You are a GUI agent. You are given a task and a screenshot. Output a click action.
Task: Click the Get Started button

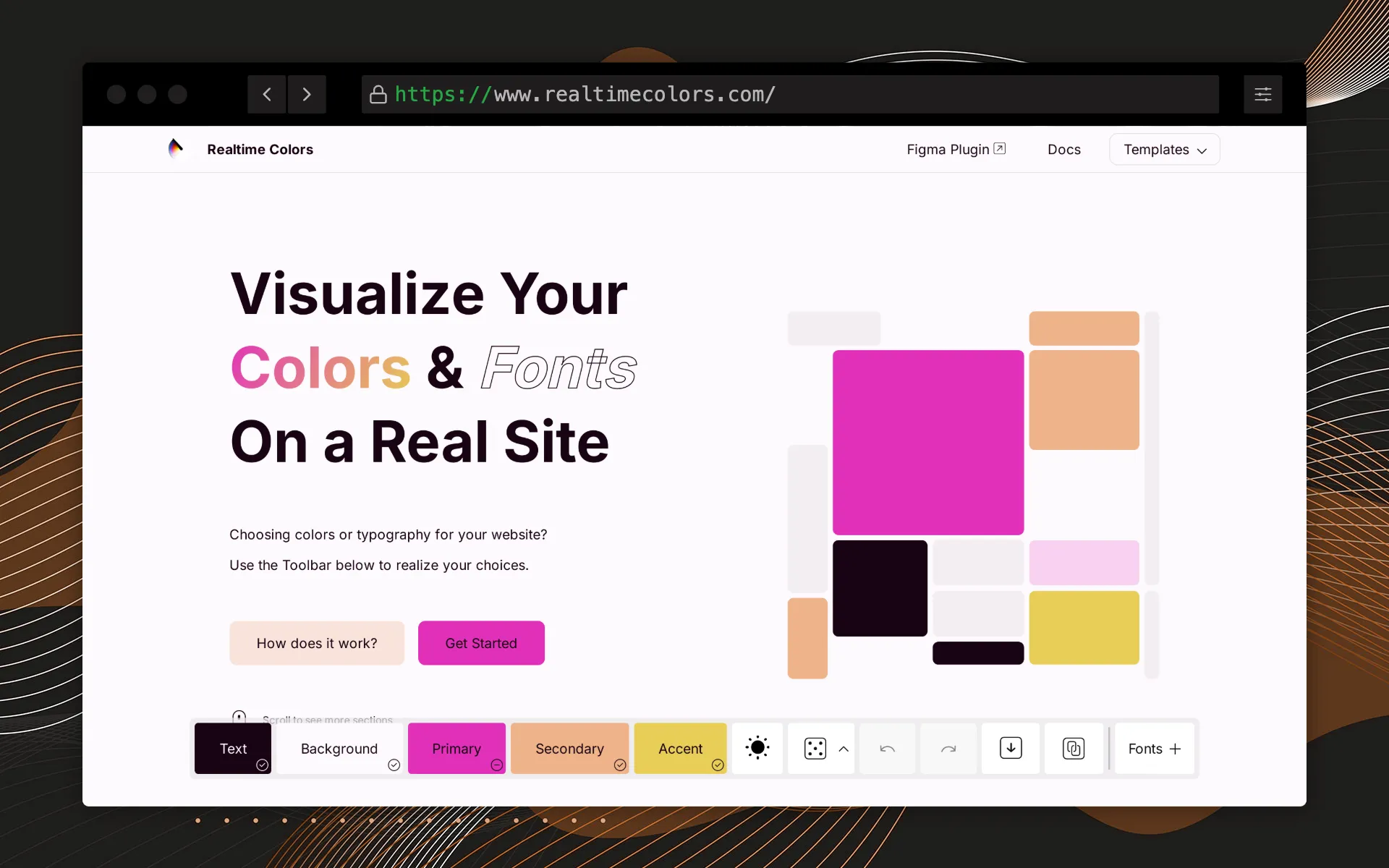click(481, 642)
